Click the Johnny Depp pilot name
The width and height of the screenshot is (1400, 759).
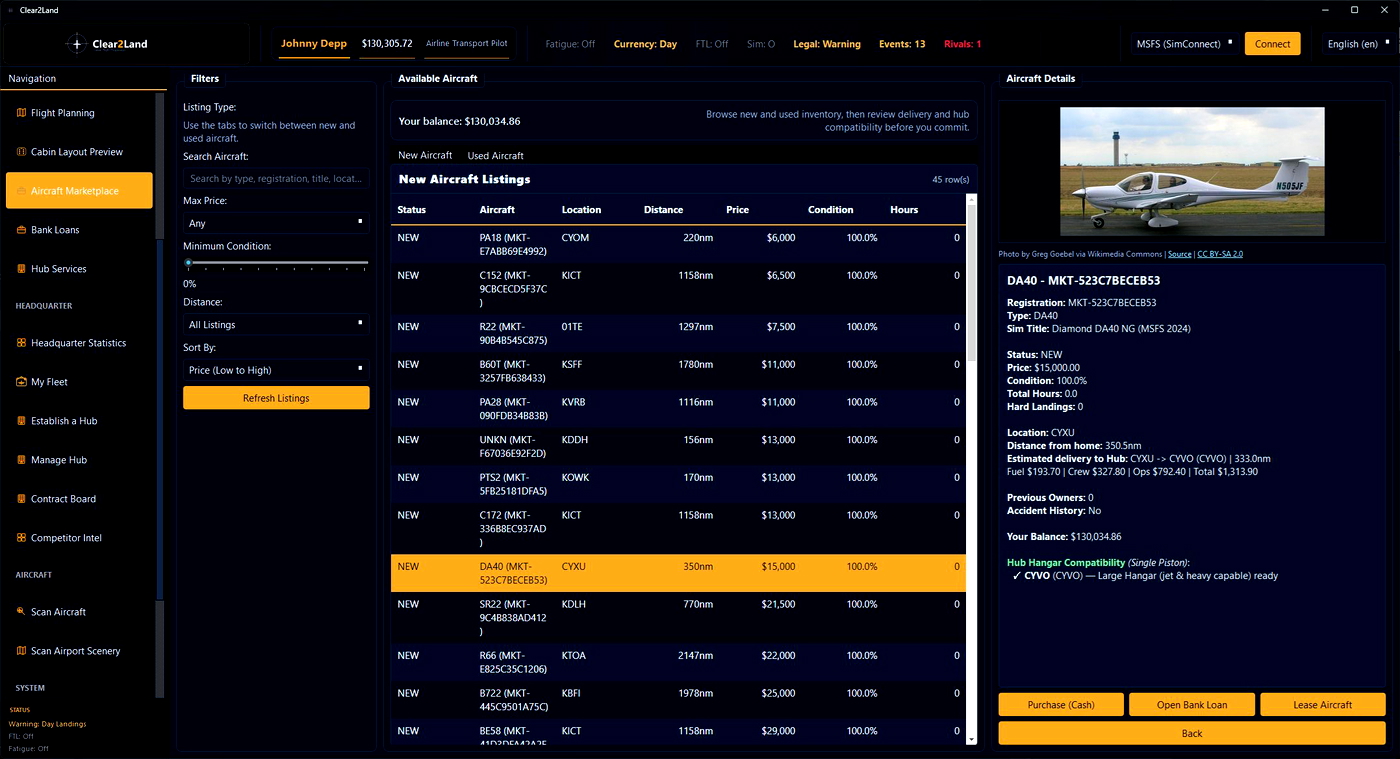point(314,44)
